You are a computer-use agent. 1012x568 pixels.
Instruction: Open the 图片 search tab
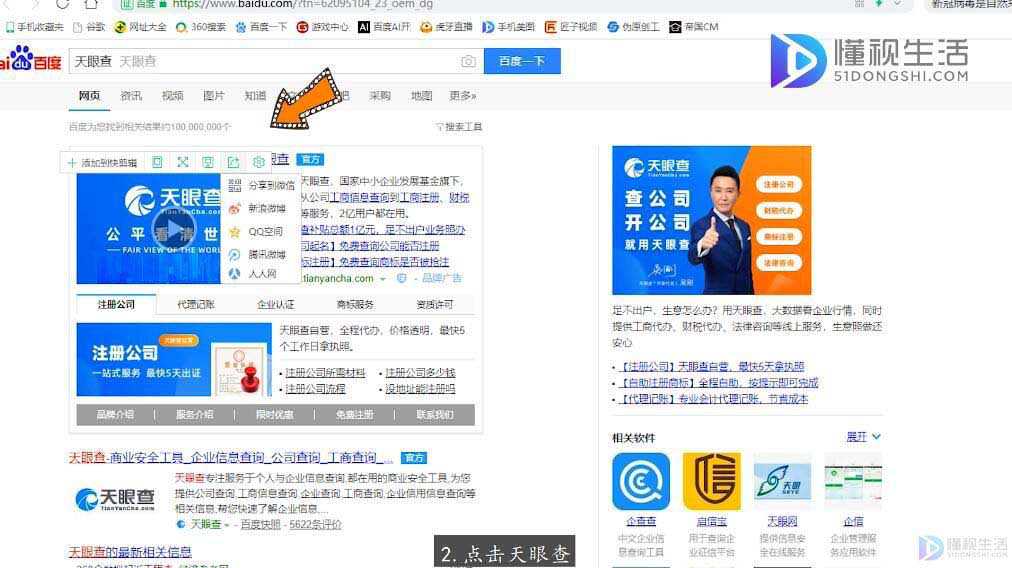(214, 96)
